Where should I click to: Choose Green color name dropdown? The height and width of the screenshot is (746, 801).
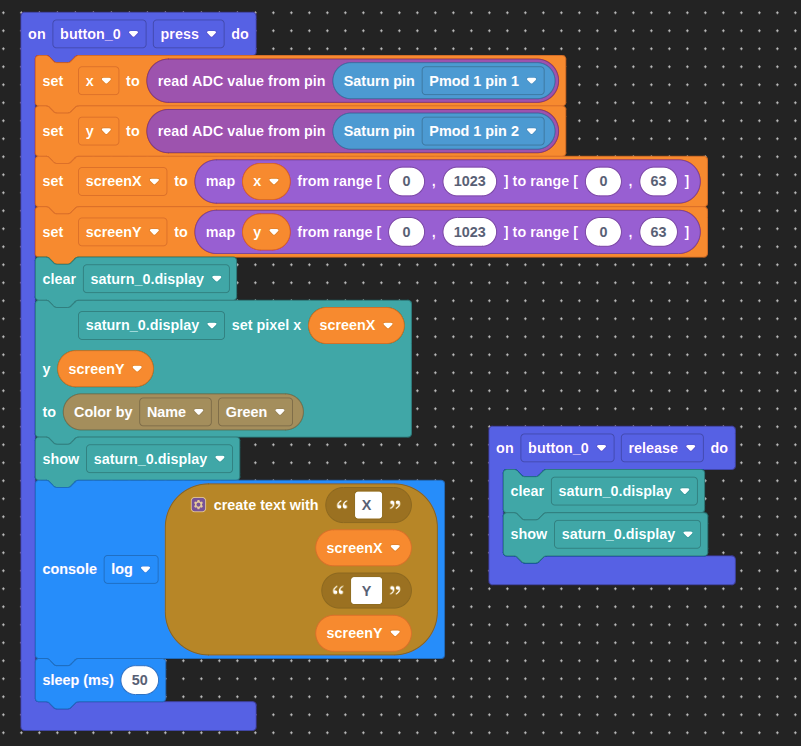255,412
